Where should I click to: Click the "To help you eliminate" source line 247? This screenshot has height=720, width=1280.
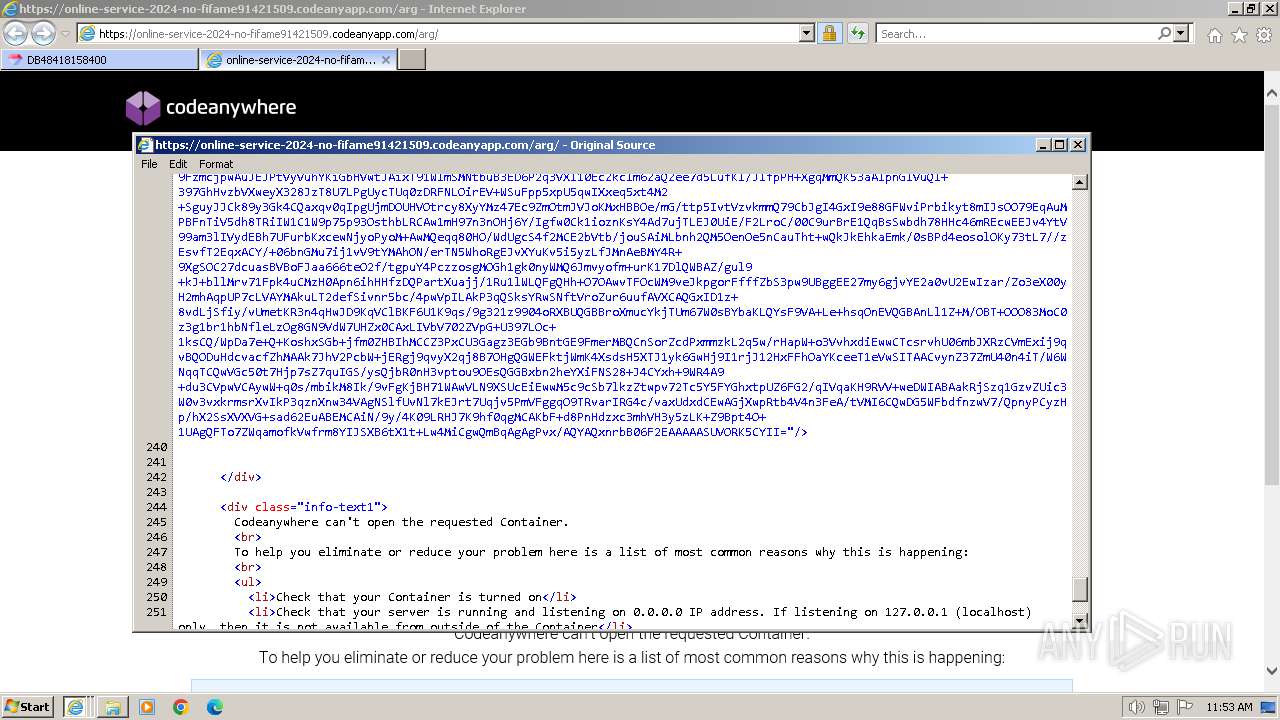tap(601, 552)
